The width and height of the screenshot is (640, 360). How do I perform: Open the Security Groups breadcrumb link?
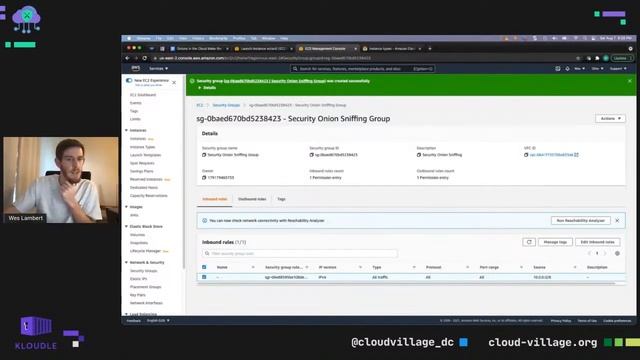click(x=226, y=105)
